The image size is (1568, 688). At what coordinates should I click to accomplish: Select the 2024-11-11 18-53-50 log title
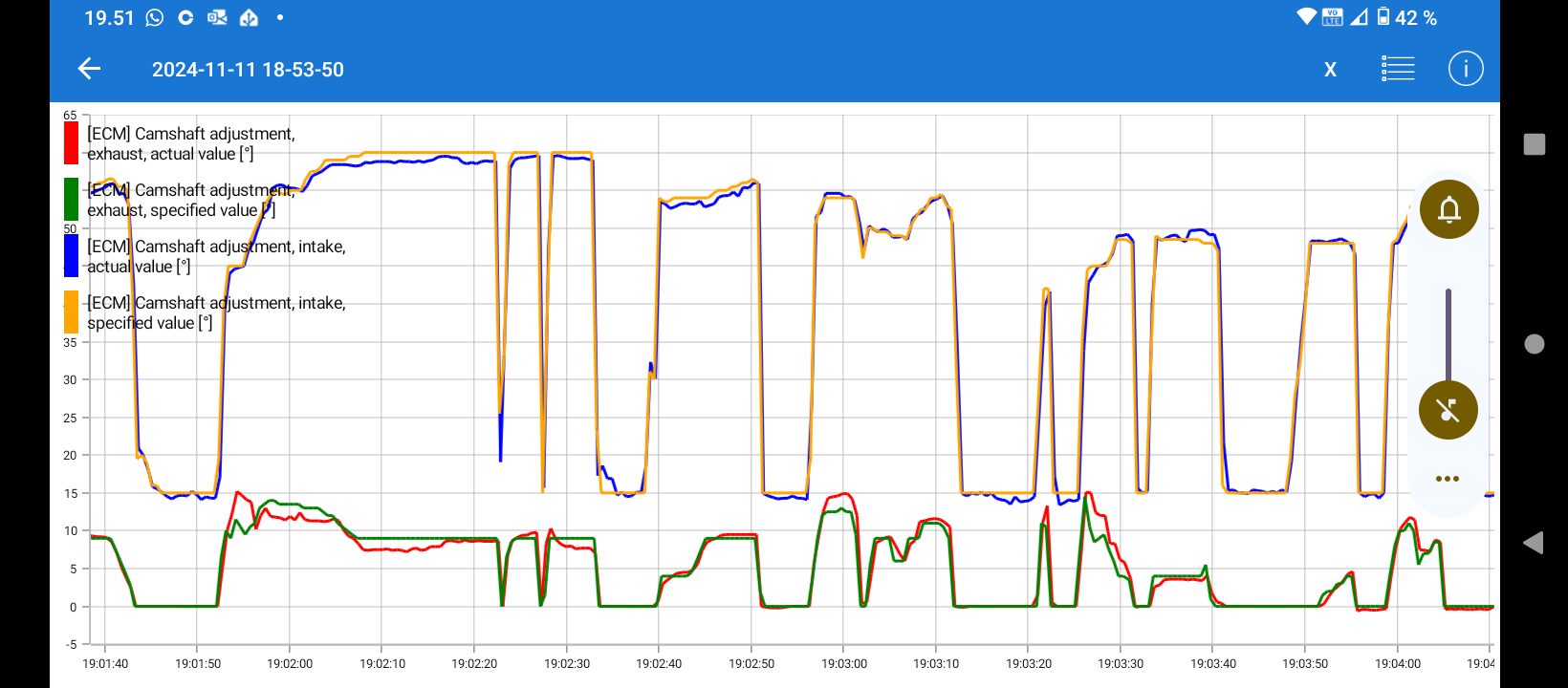click(248, 70)
